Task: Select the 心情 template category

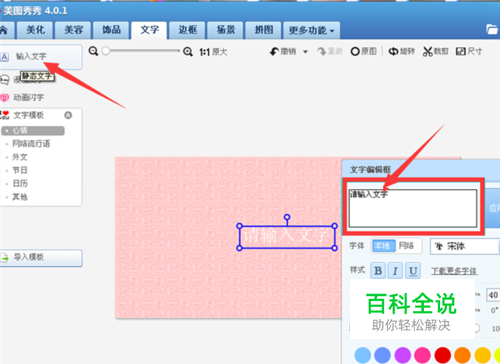Action: 33,131
